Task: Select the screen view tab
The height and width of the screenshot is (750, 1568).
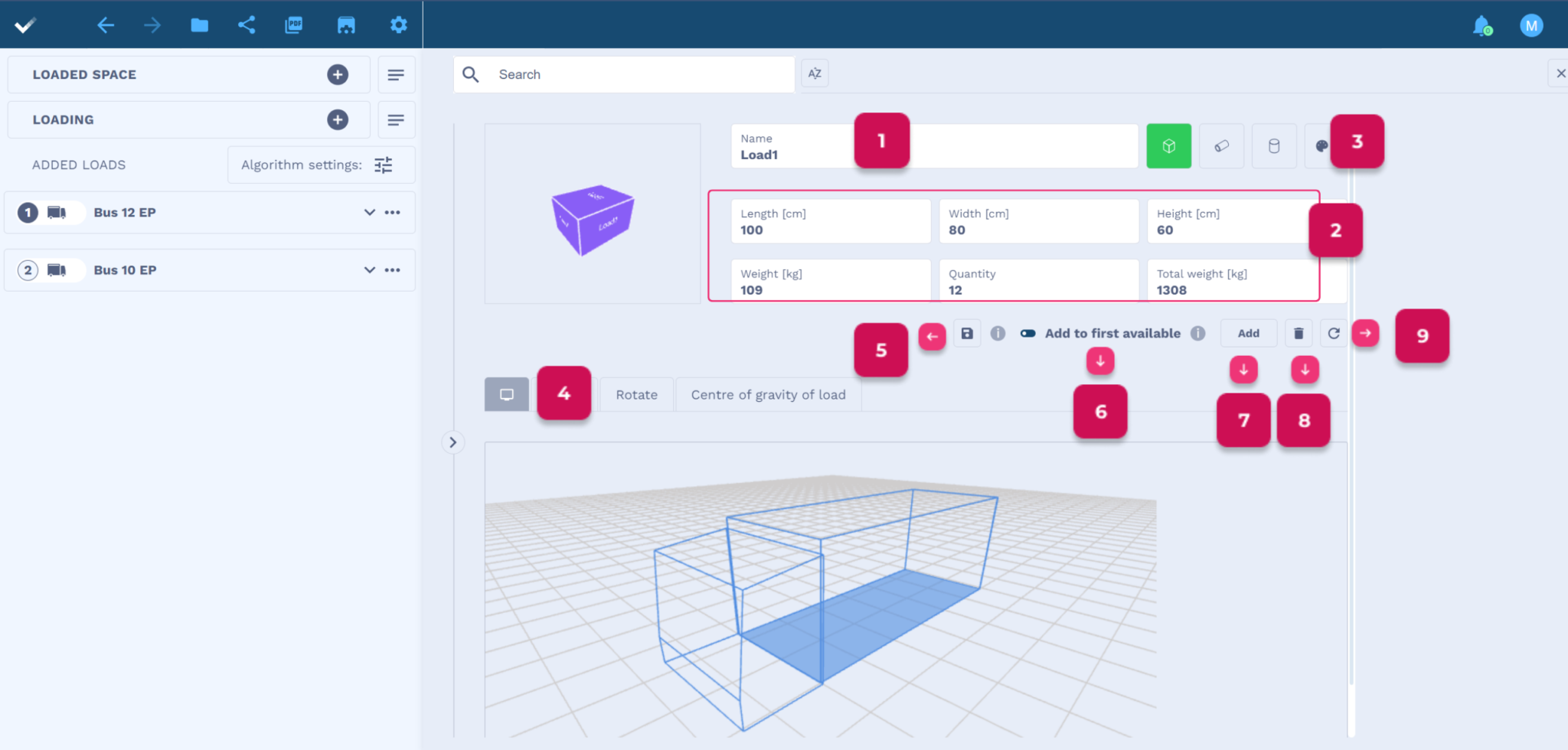Action: point(507,395)
